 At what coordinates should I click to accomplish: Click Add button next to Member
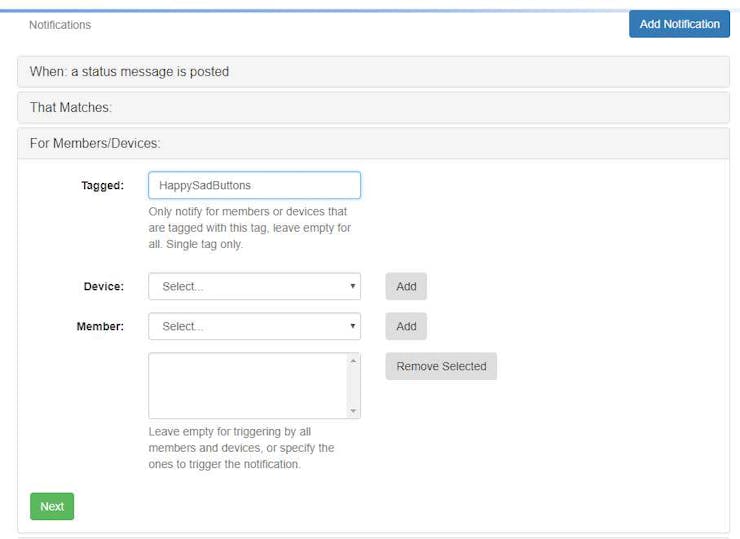point(406,326)
